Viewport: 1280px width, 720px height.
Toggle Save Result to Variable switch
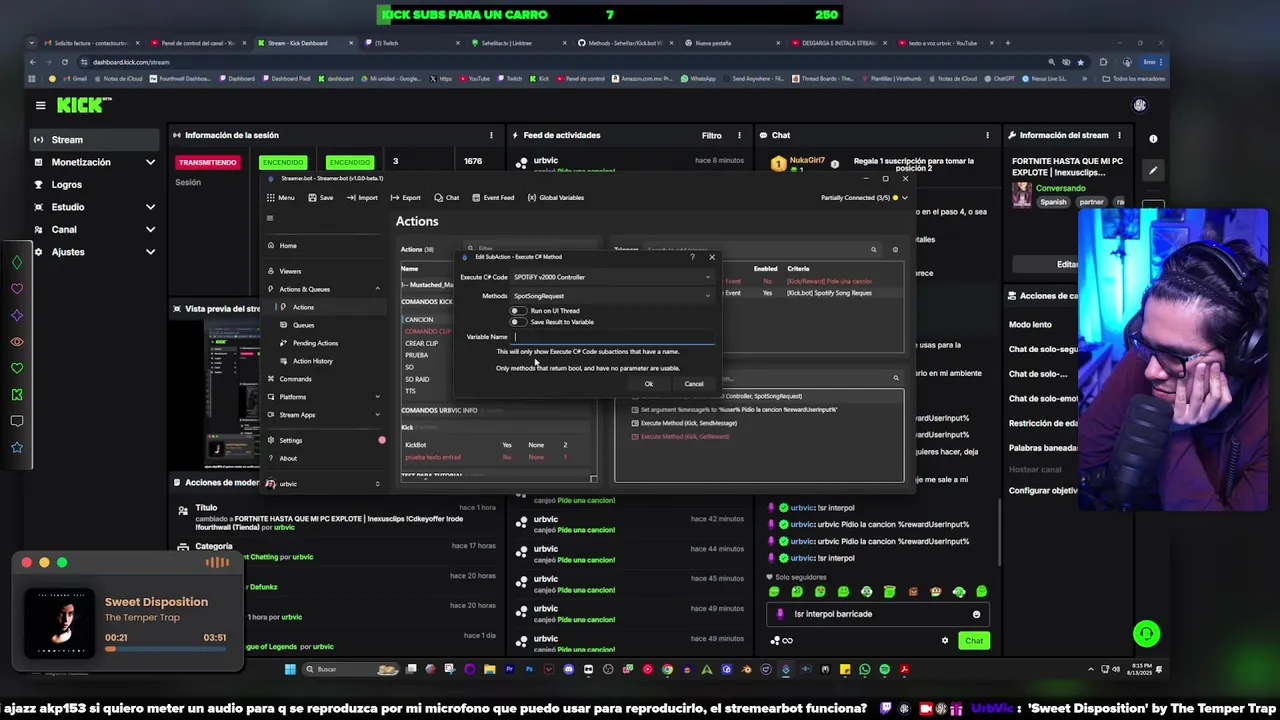518,322
